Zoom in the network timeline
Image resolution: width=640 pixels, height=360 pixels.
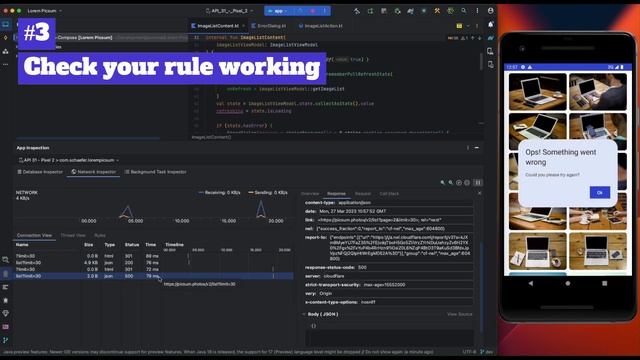451,182
